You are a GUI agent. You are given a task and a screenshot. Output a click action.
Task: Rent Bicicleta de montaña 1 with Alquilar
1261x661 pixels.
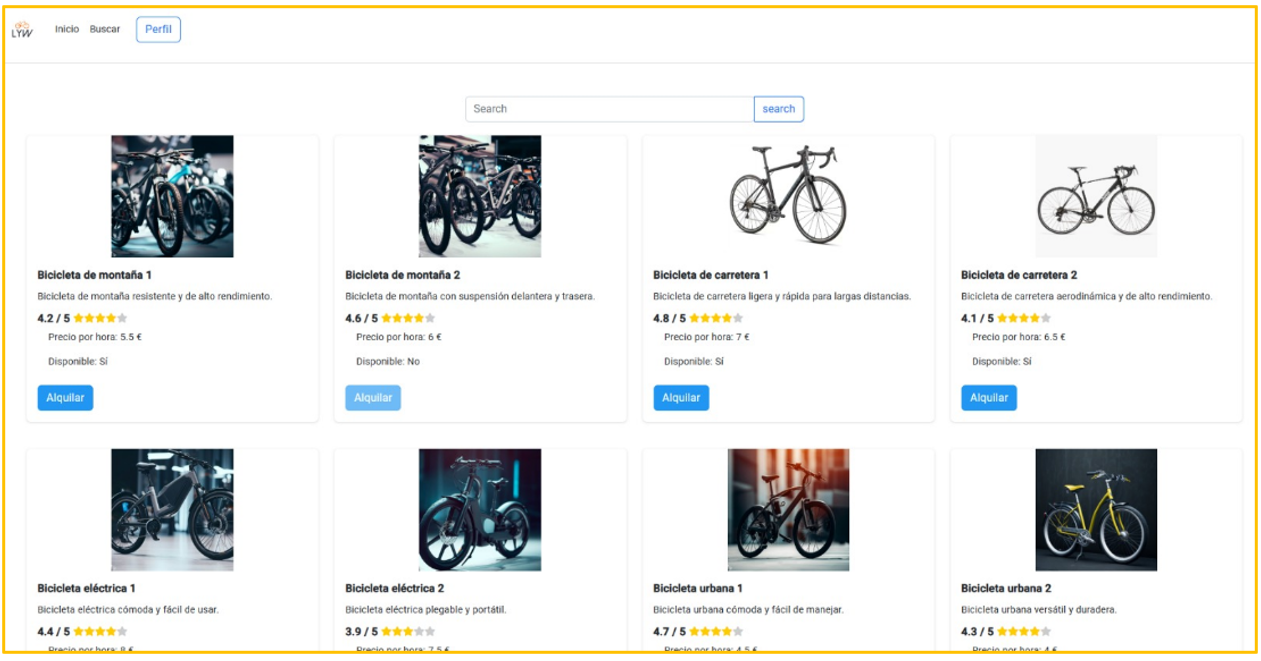(65, 398)
